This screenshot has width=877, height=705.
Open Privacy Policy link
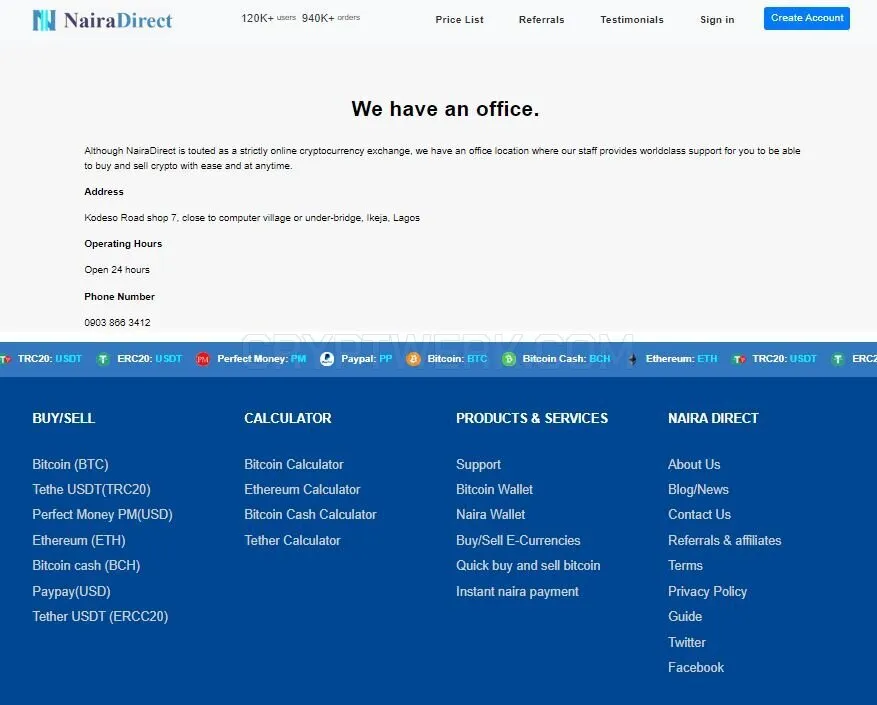[x=708, y=591]
